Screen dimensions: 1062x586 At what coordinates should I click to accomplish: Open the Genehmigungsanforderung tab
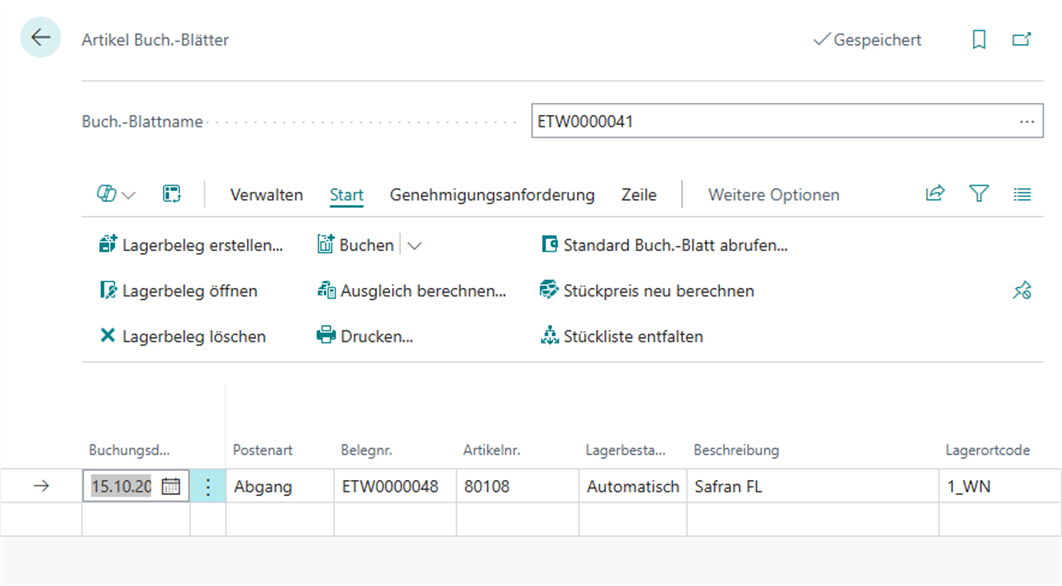click(x=492, y=195)
